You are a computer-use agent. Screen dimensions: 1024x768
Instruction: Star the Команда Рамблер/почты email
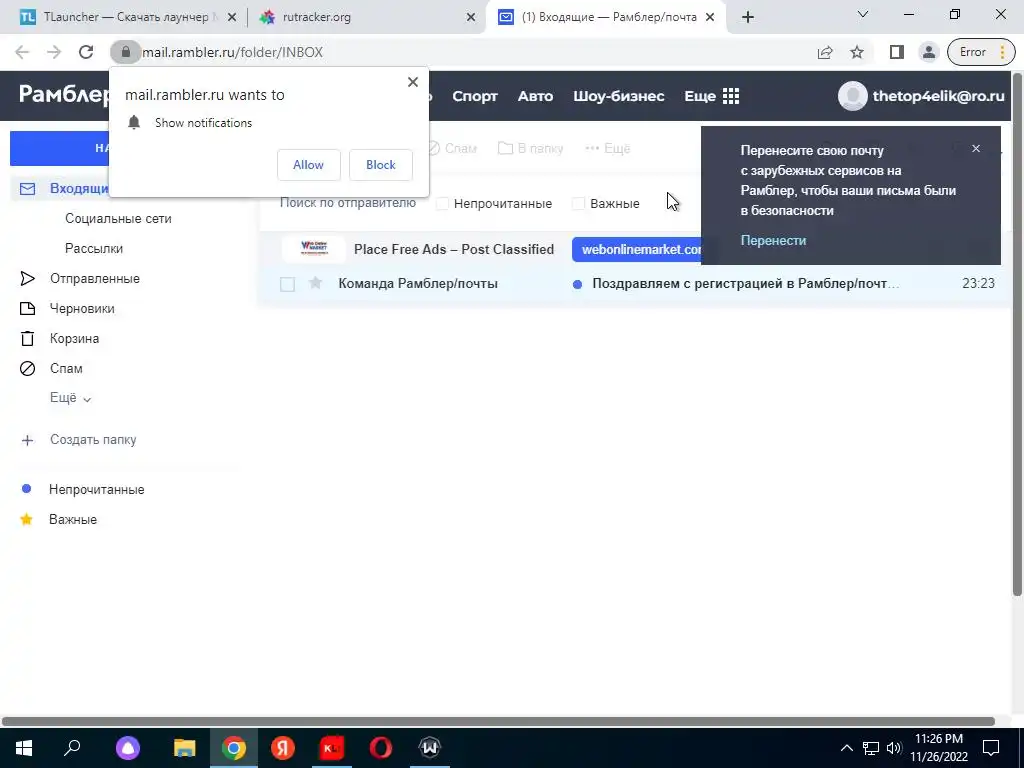pyautogui.click(x=315, y=283)
